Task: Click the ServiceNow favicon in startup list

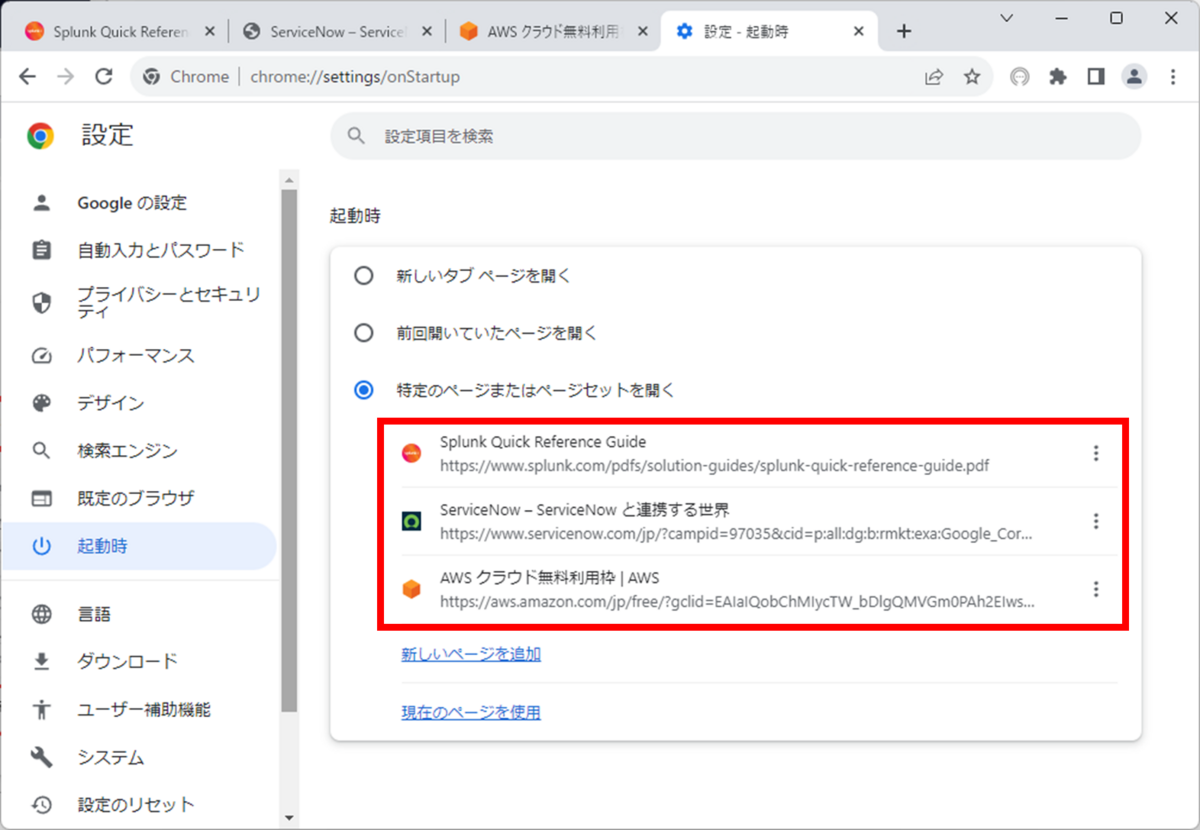Action: tap(411, 521)
